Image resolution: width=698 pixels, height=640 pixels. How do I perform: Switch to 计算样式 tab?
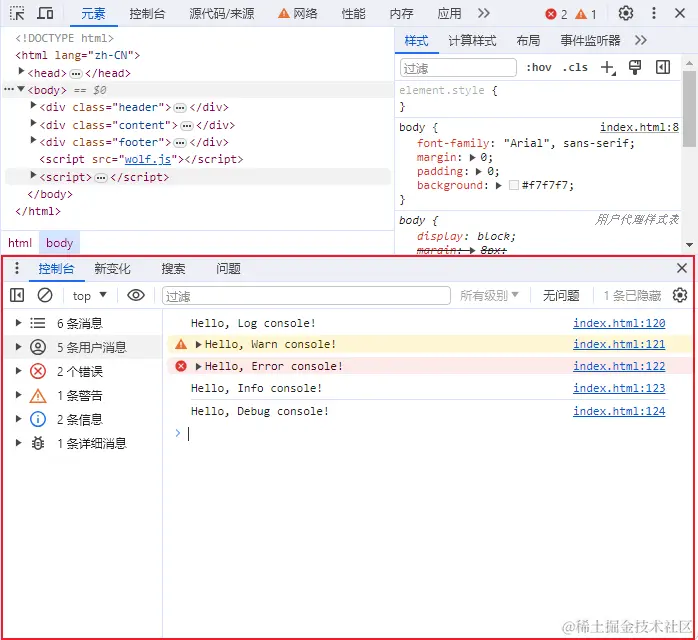[472, 41]
